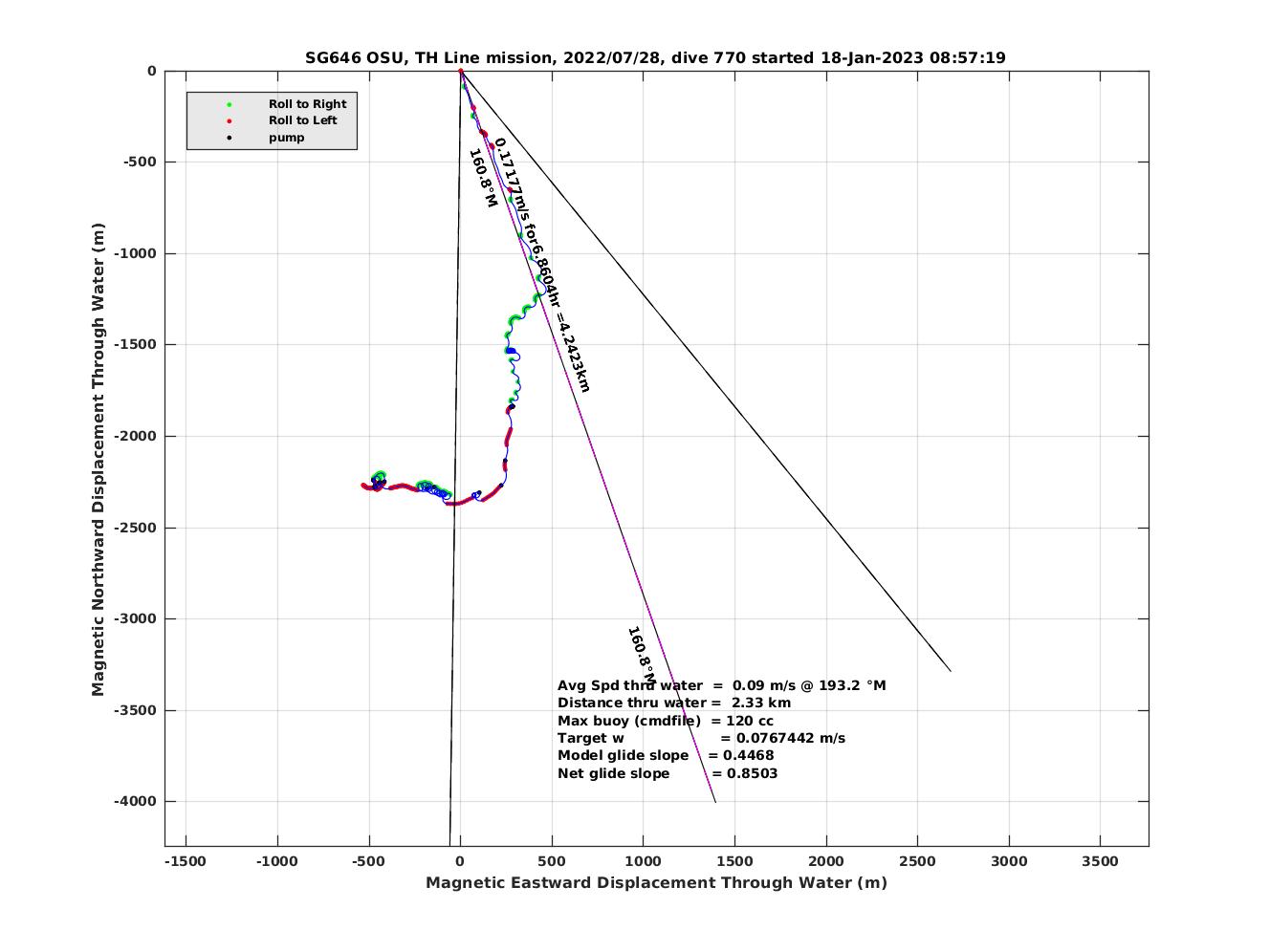Click the "1500" tick label on the horizontal axis

point(734,861)
